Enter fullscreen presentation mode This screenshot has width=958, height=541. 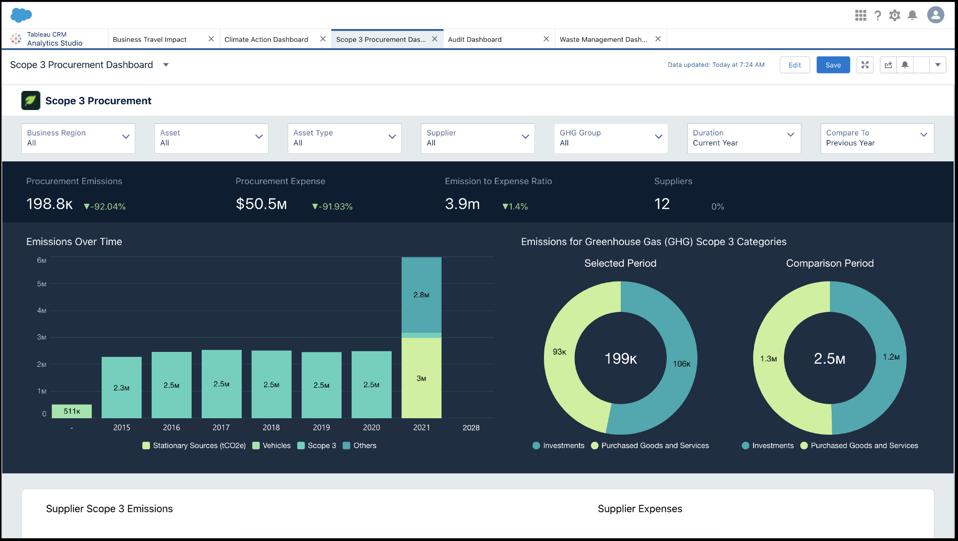click(865, 65)
